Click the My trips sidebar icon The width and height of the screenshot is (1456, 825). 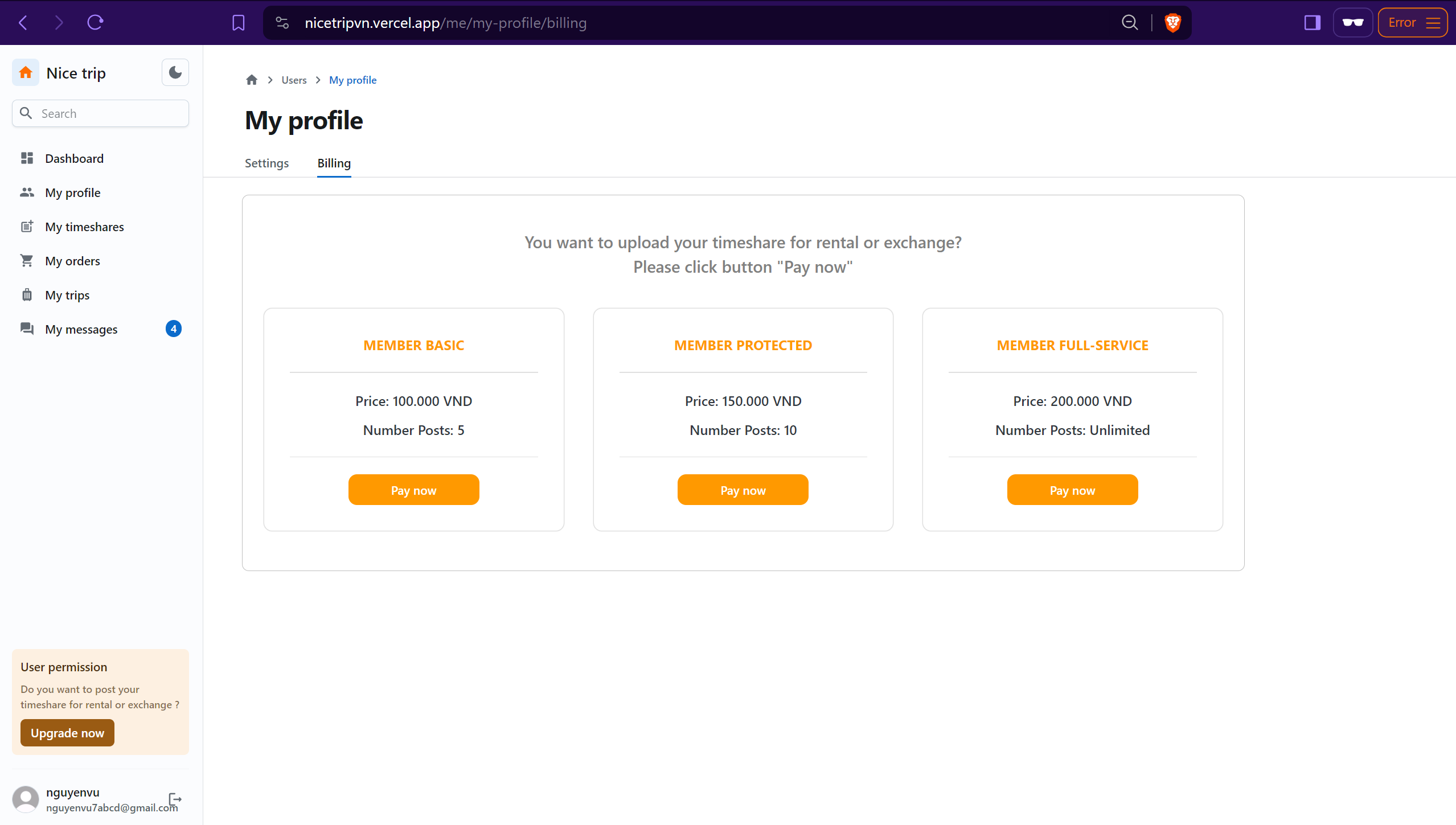[x=27, y=294]
